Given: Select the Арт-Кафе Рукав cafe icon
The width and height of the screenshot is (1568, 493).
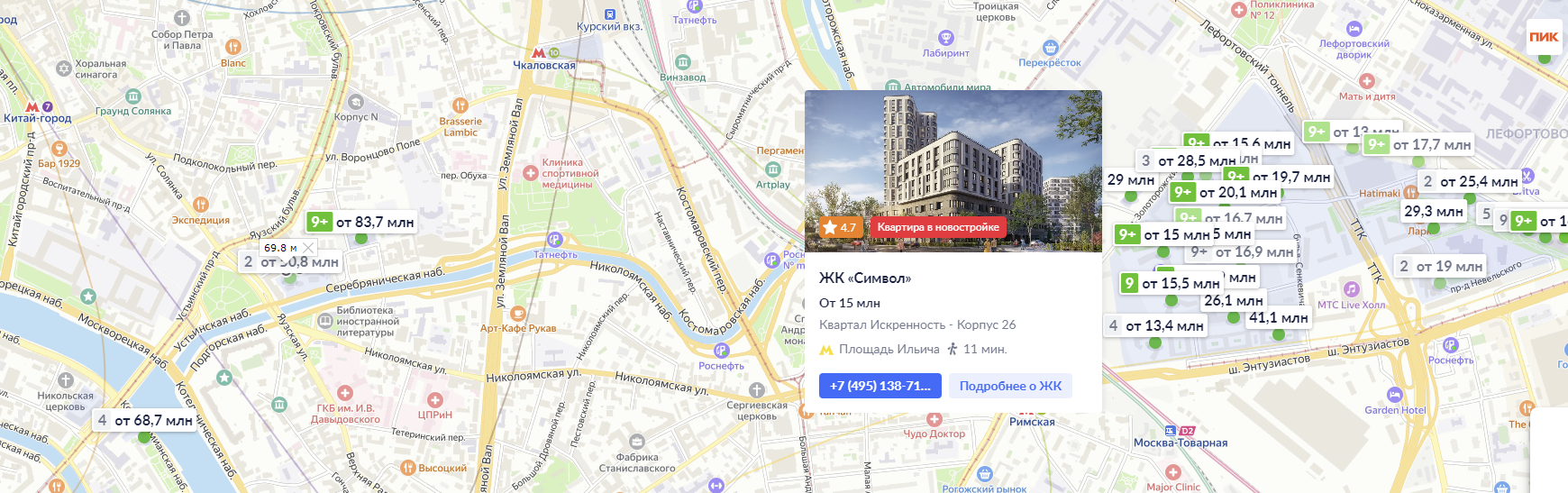Looking at the screenshot, I should click(x=518, y=314).
